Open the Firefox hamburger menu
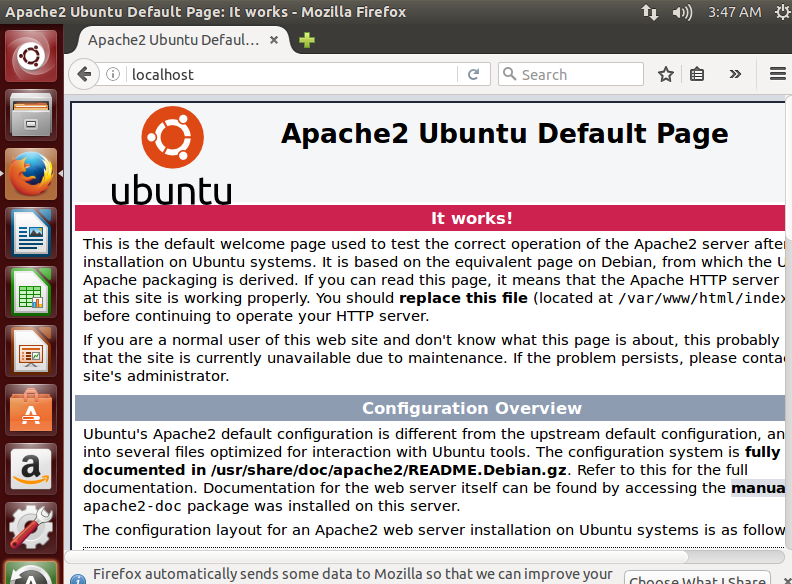Screen dimensions: 792x584 (x=778, y=74)
